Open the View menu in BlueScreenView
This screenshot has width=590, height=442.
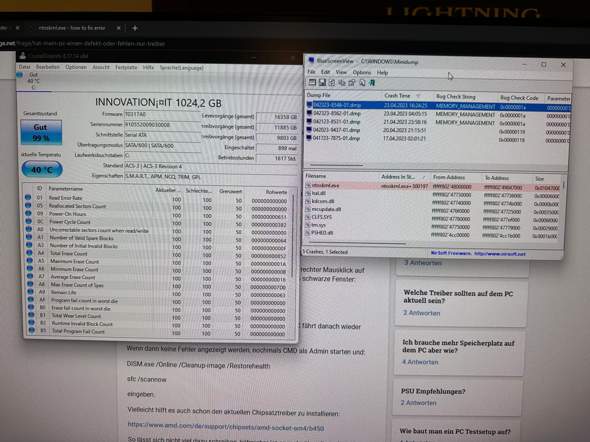[x=341, y=72]
